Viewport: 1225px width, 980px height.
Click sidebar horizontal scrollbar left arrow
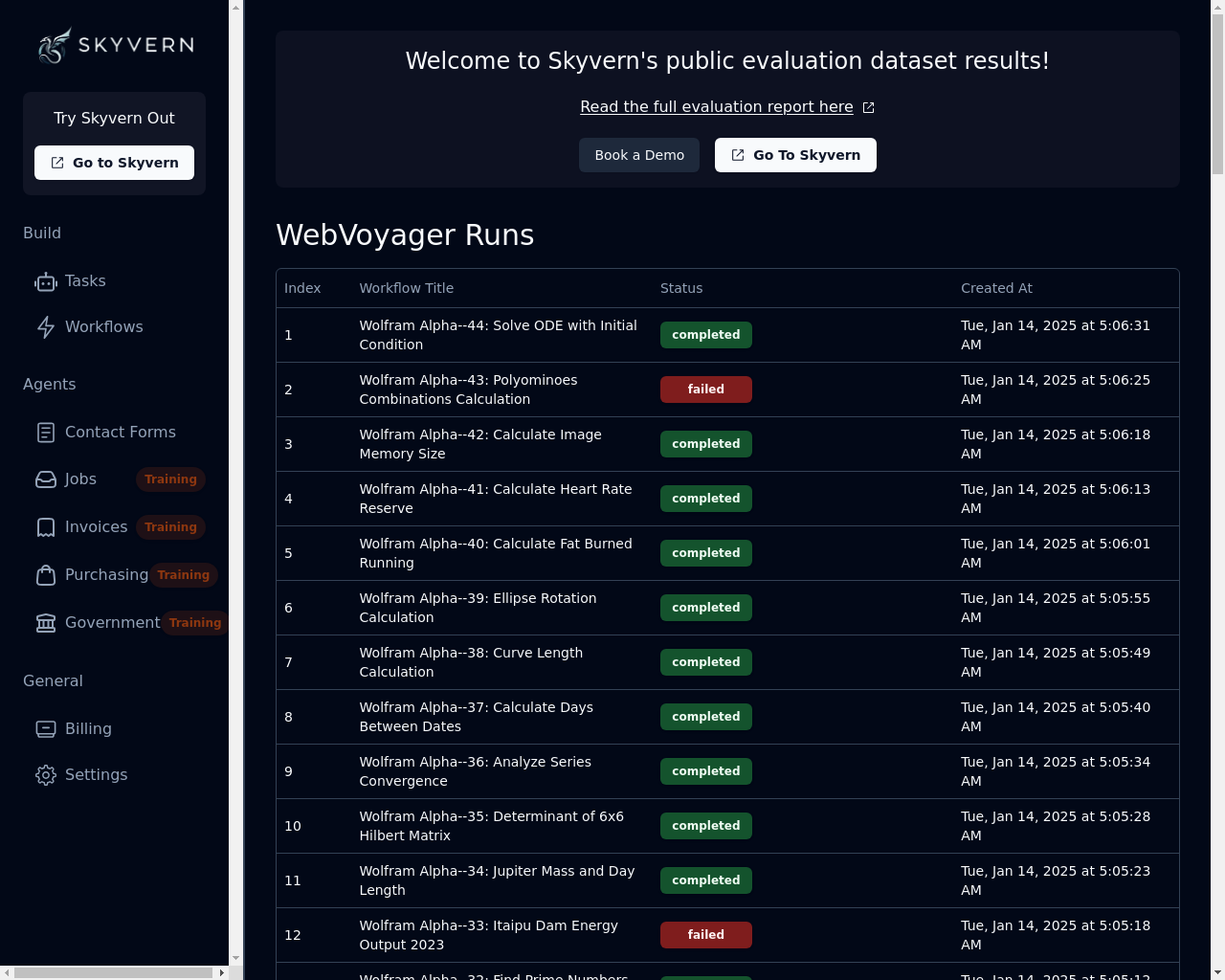8,972
